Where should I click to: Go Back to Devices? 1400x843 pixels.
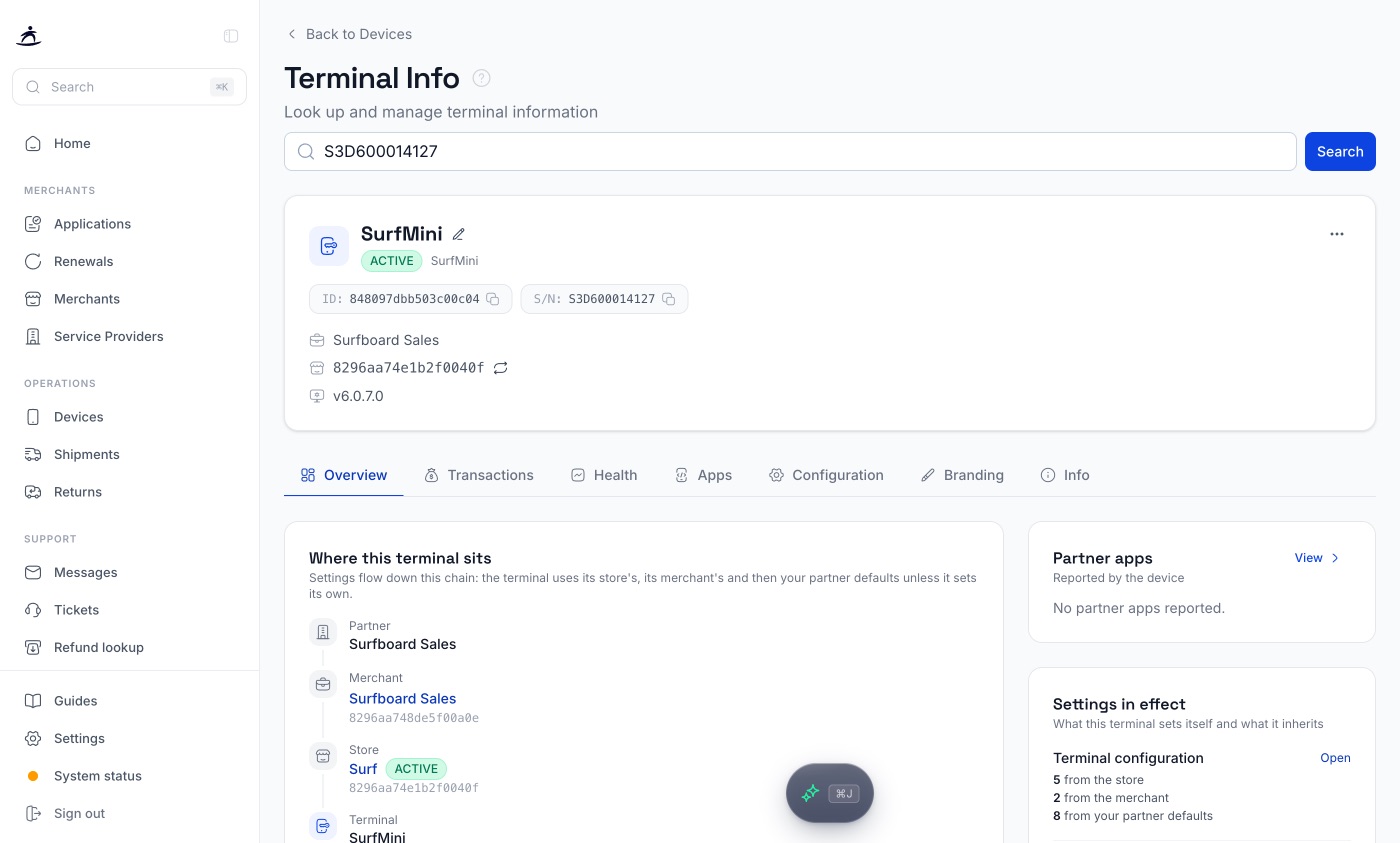(x=349, y=34)
